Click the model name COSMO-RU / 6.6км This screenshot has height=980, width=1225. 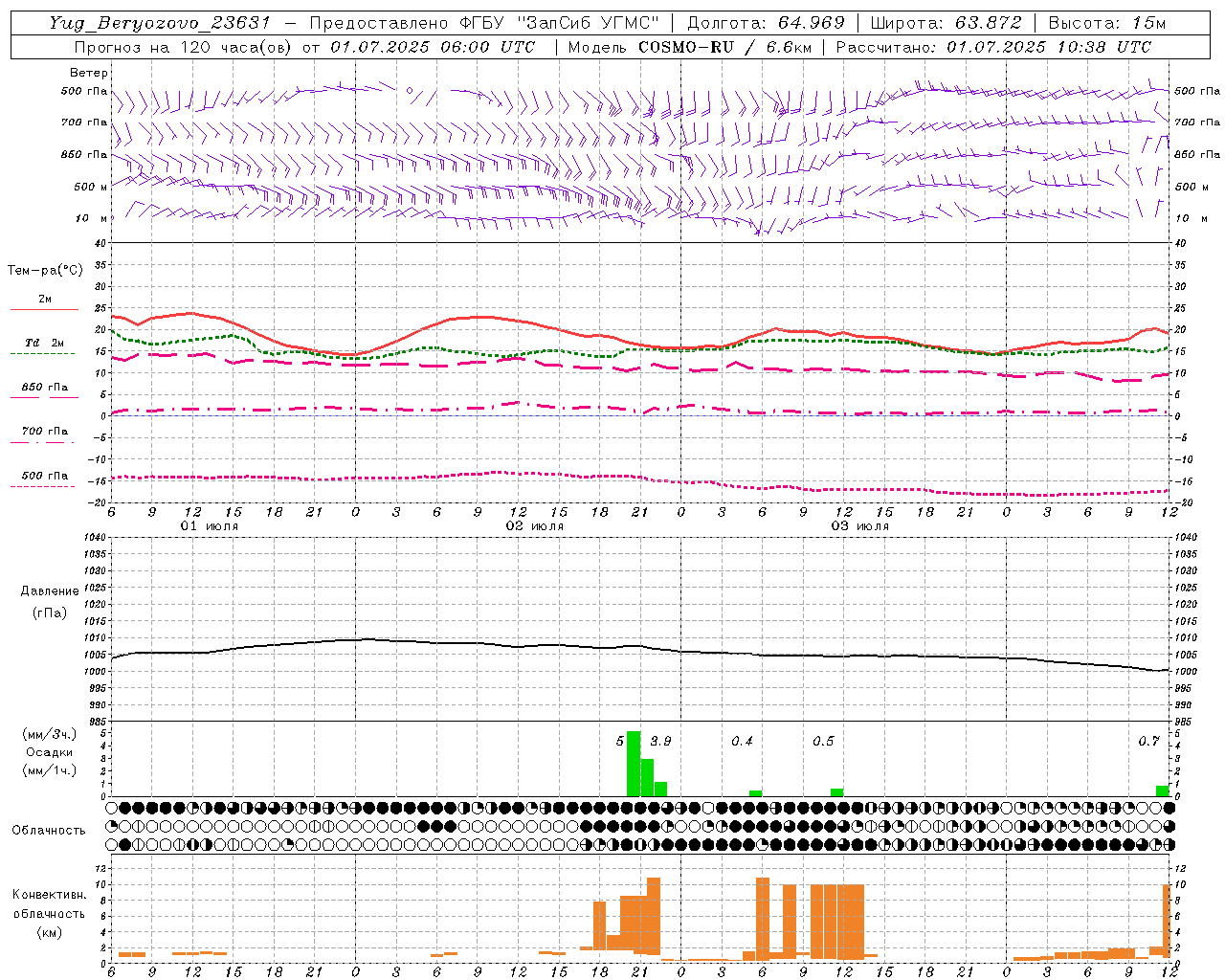(725, 47)
